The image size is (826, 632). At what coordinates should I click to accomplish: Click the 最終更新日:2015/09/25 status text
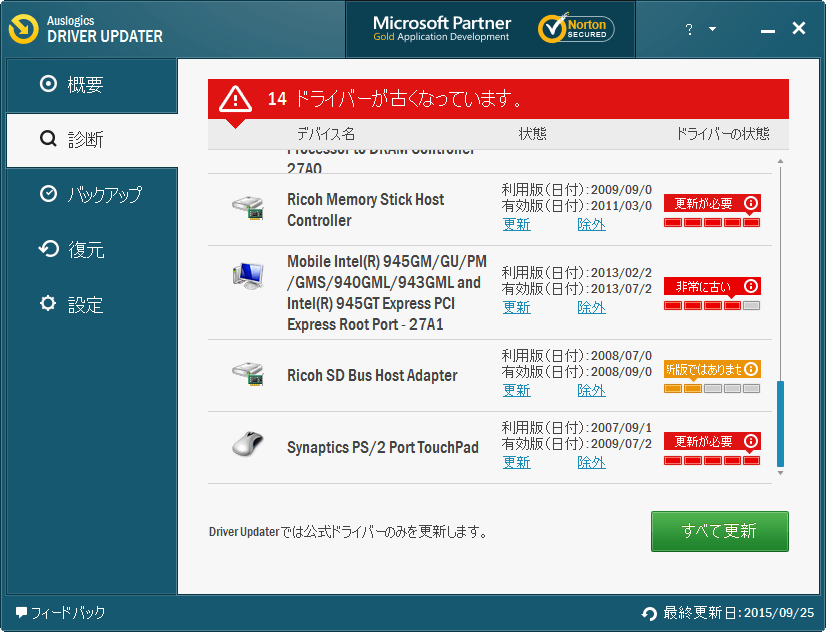[x=739, y=613]
